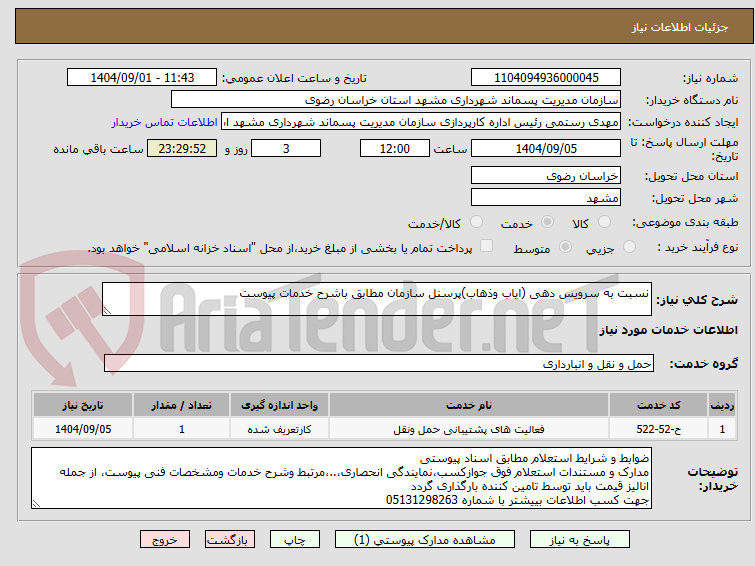This screenshot has height=566, width=755.
Task: Click the توضیحات خریدار text area
Action: tap(341, 478)
